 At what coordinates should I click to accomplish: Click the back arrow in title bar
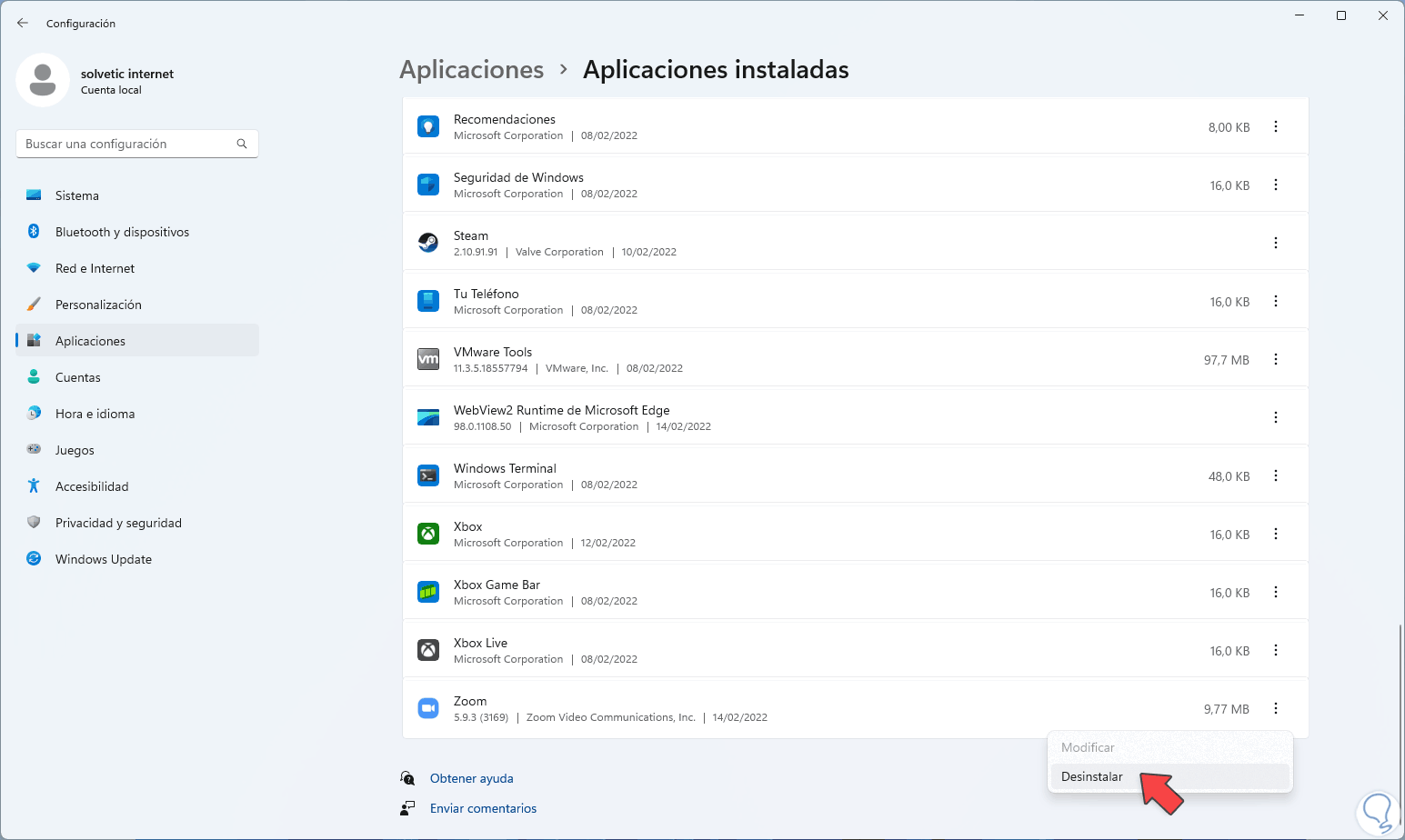point(23,23)
